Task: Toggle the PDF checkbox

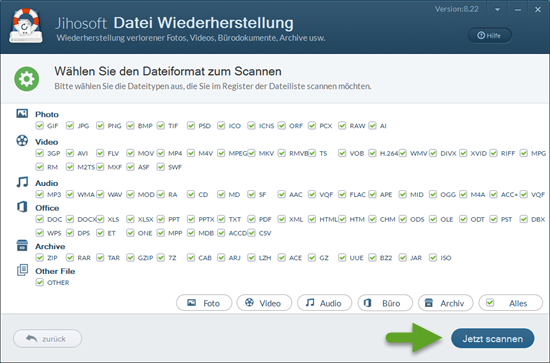Action: (x=251, y=219)
